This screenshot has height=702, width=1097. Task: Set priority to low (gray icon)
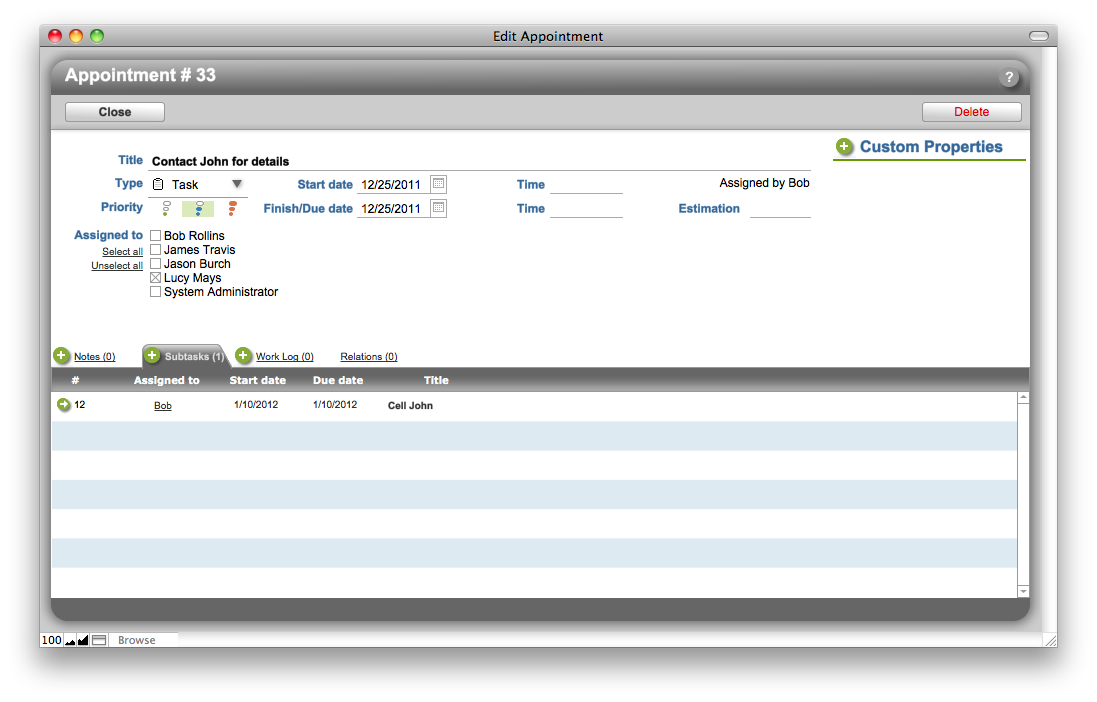pyautogui.click(x=166, y=208)
